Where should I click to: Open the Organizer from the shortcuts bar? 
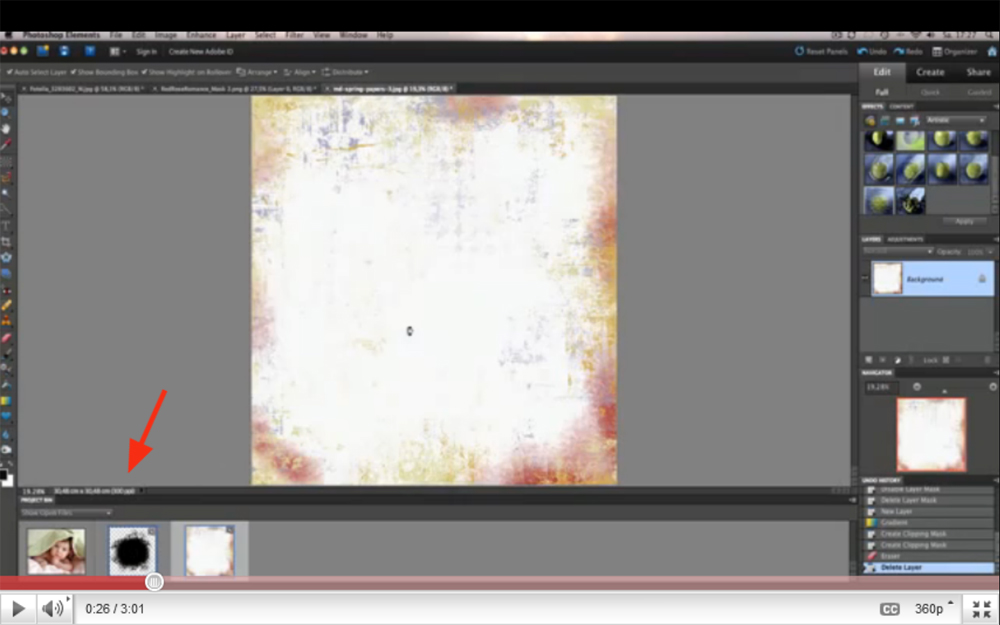pos(953,50)
